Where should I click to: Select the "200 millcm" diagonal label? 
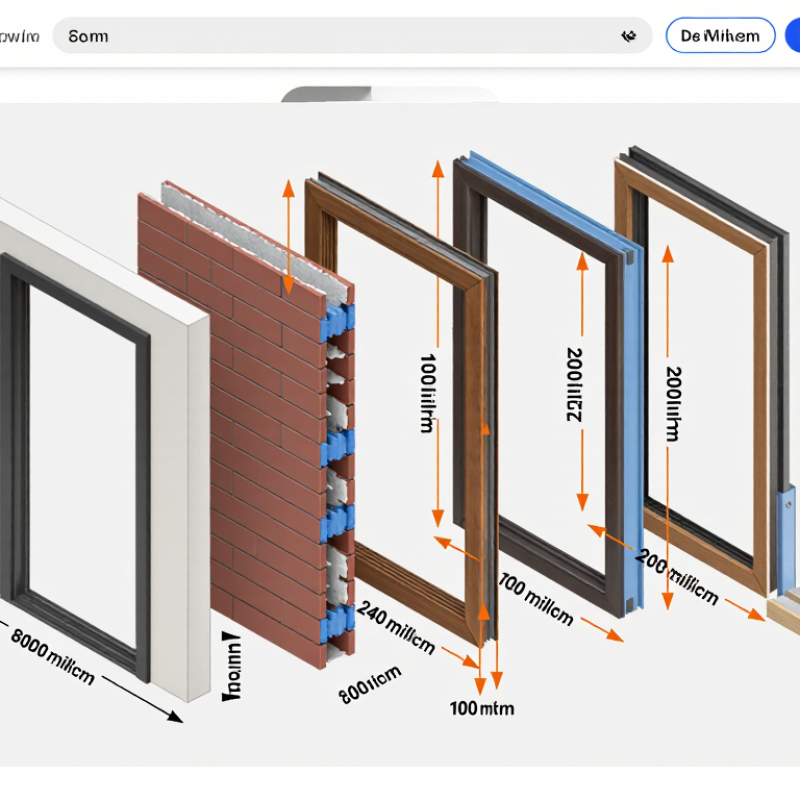(677, 577)
